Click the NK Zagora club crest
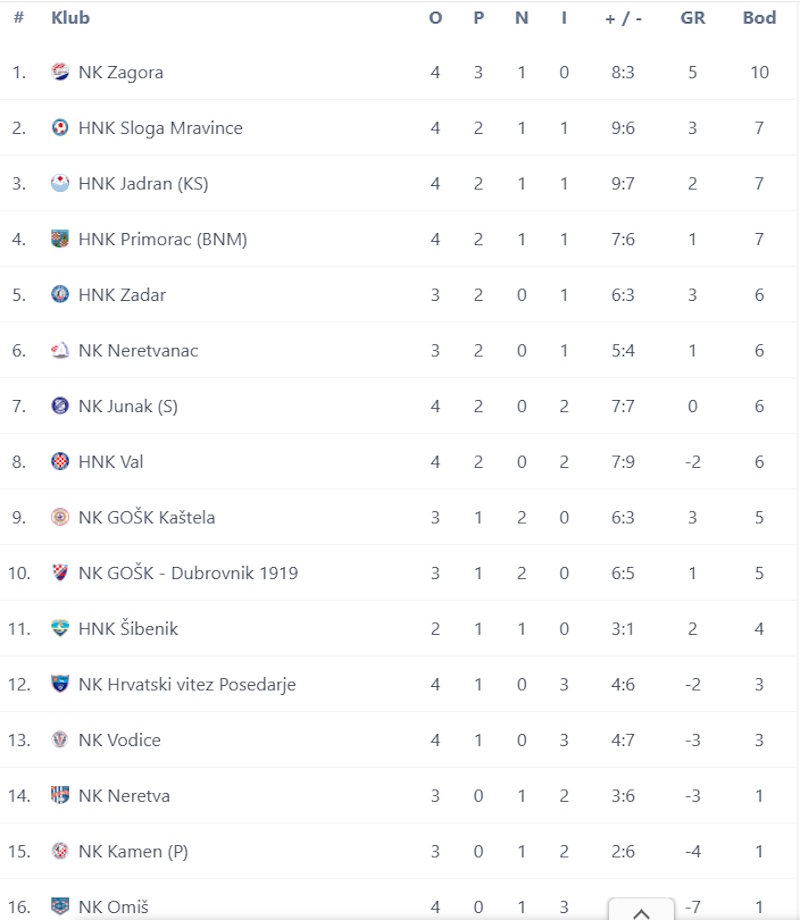 [60, 72]
